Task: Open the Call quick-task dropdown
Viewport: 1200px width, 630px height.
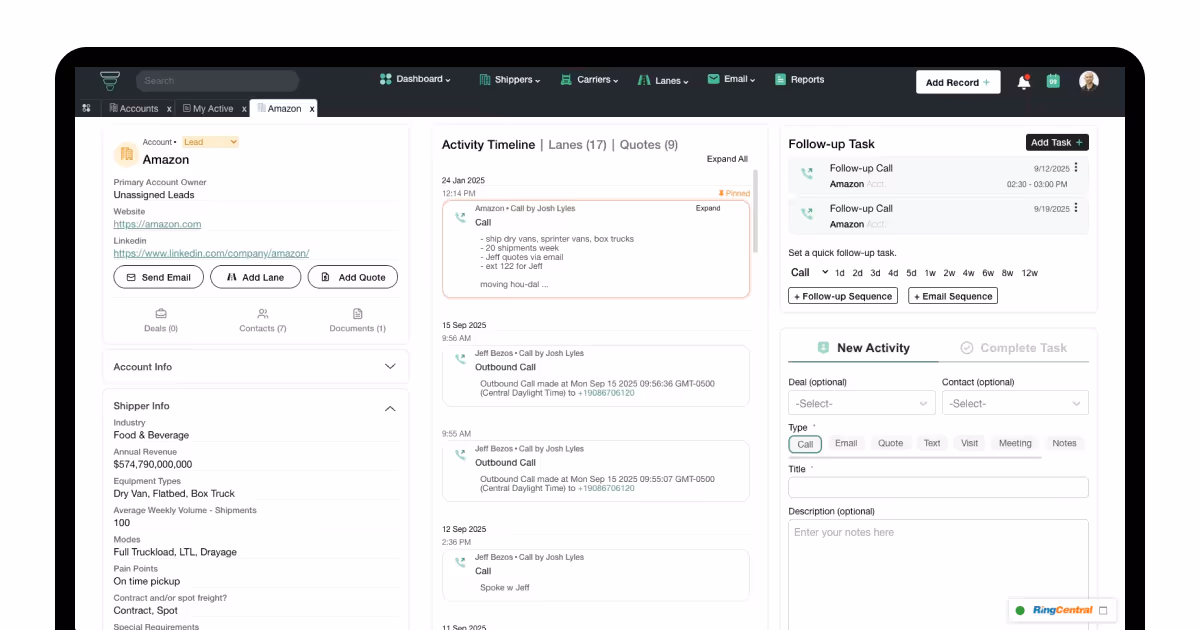Action: [804, 272]
